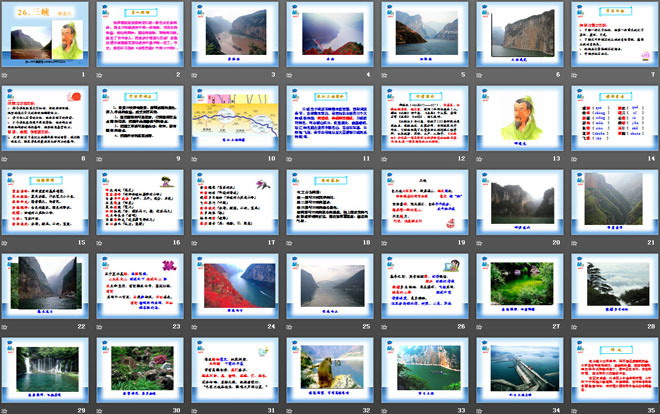Select slide 34 dam aerial photo thumbnail
660x414 pixels.
pos(520,370)
